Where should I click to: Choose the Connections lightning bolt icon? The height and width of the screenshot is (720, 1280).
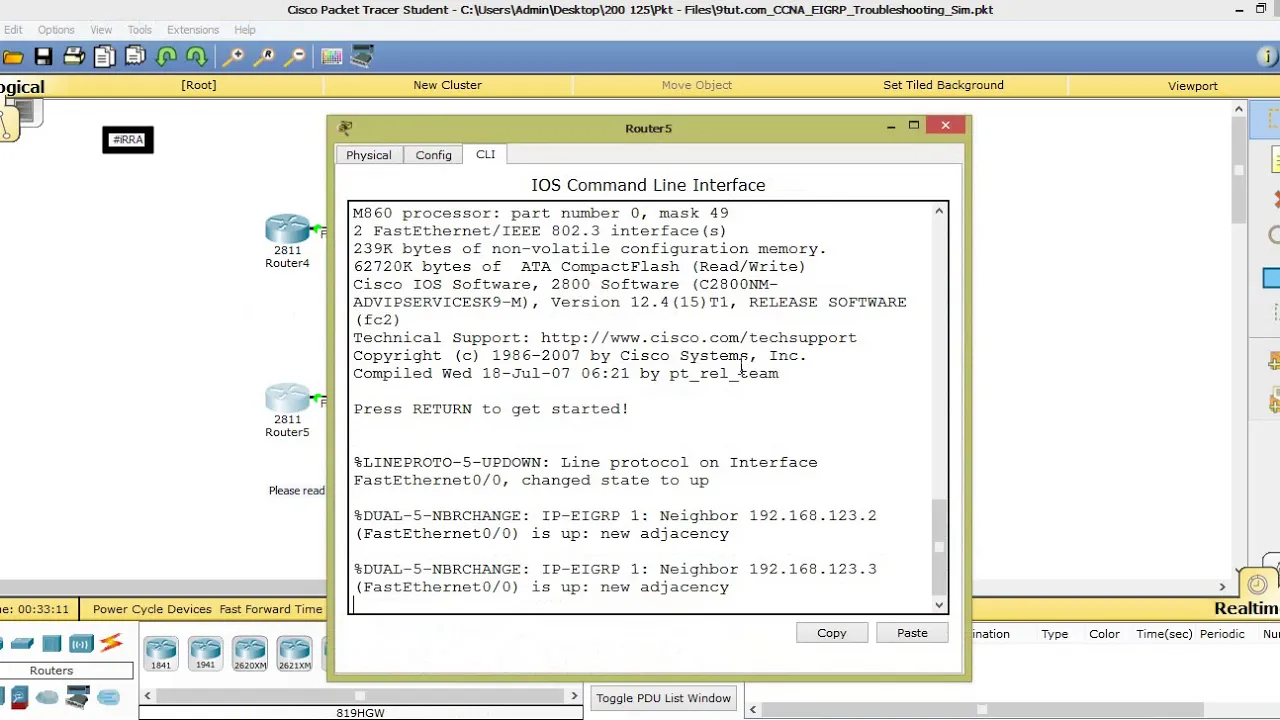(111, 643)
